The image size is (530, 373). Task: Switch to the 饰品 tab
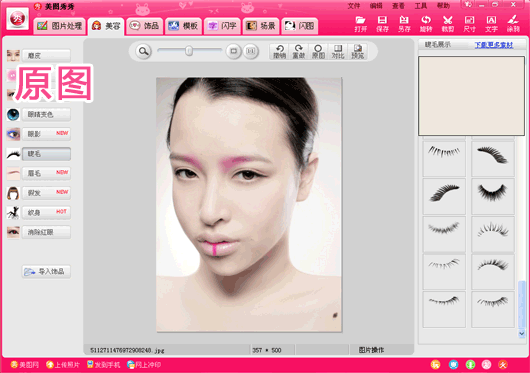[x=145, y=26]
